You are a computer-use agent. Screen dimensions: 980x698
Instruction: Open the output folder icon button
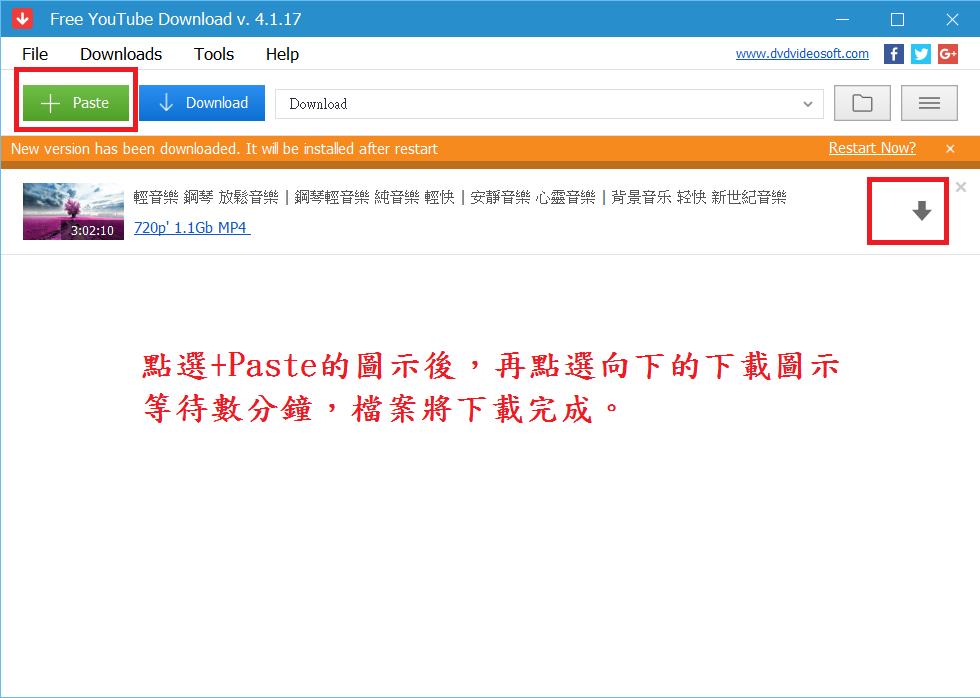click(x=862, y=103)
